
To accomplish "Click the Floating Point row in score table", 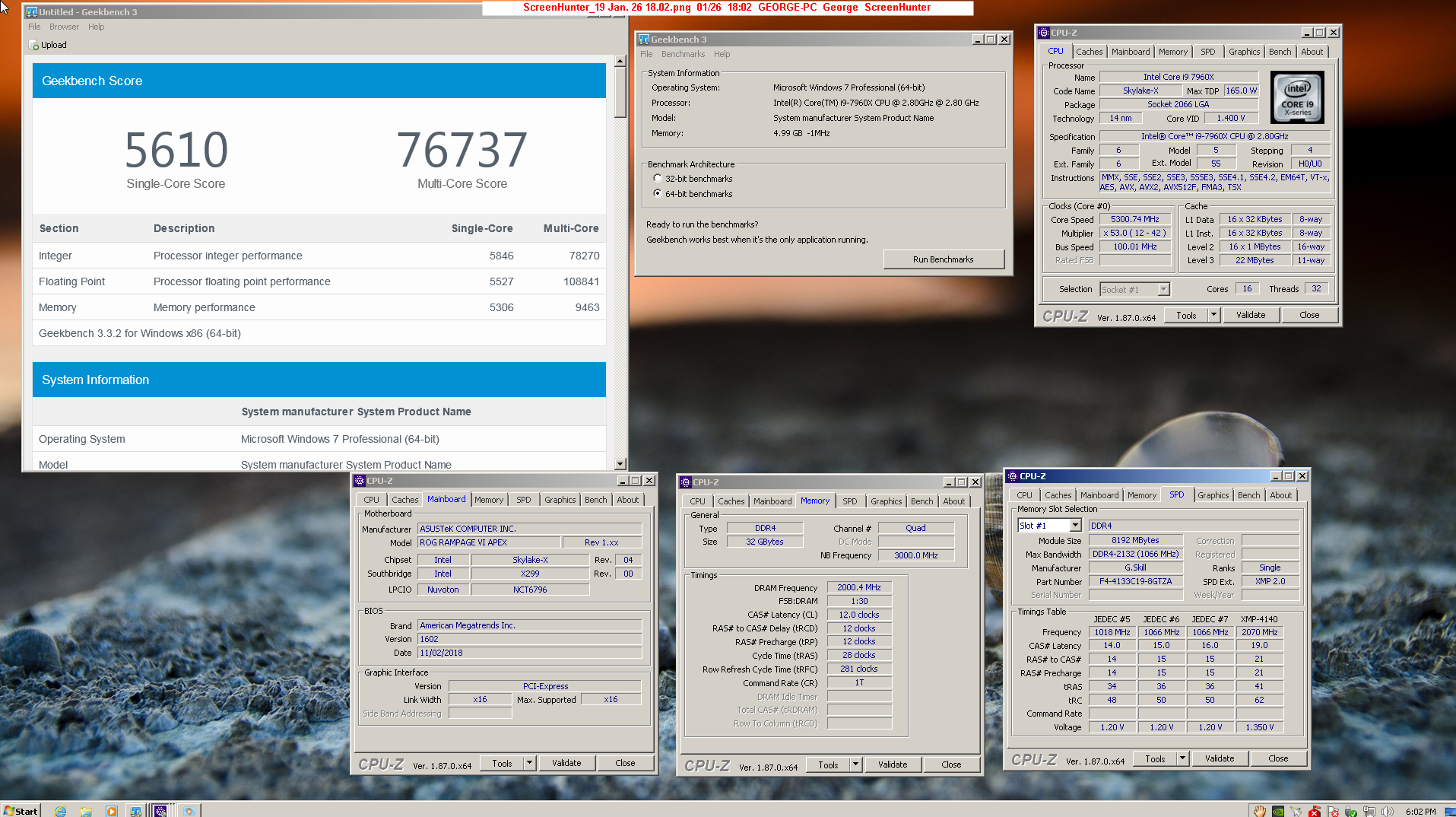I will pos(319,281).
